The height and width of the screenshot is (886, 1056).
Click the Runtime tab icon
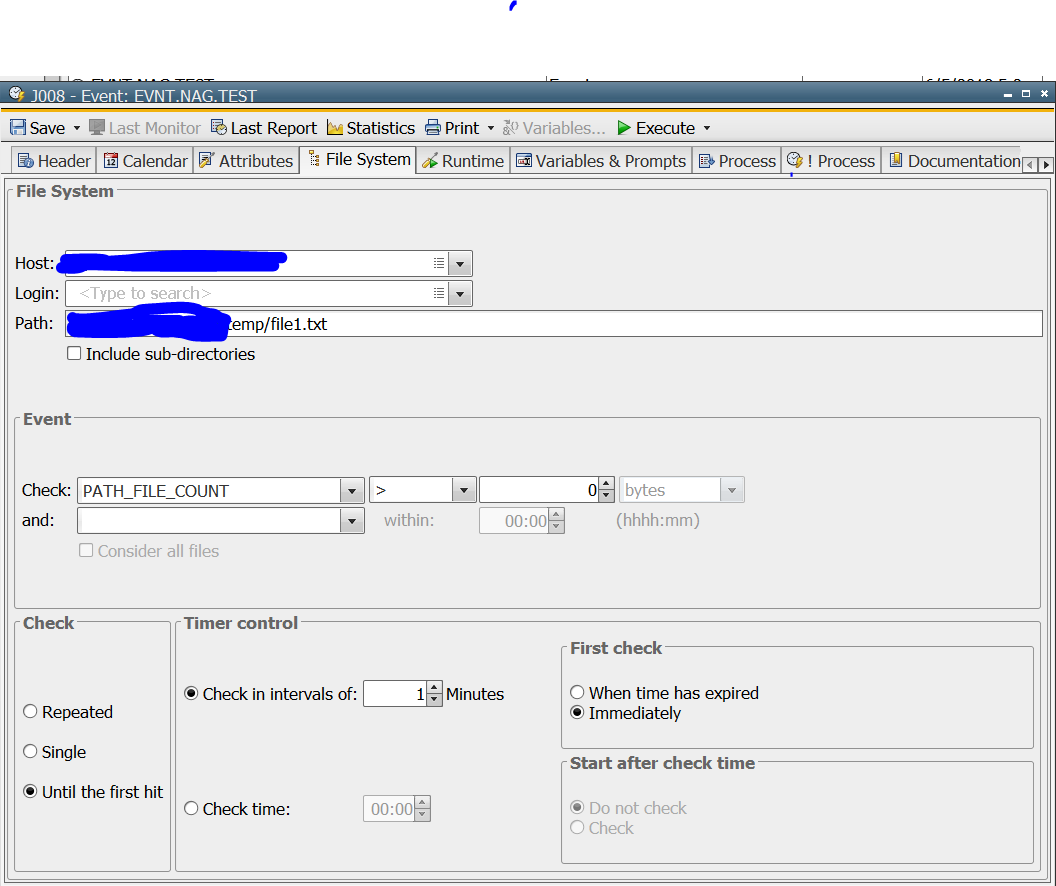[x=430, y=160]
